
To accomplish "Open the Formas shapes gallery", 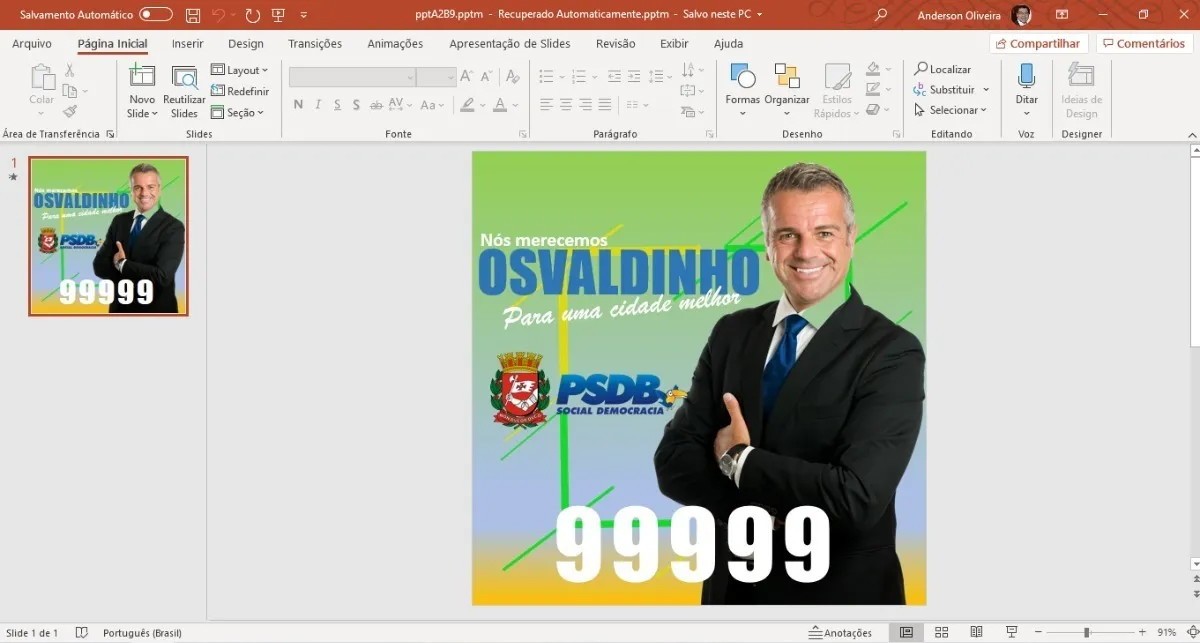I will click(743, 91).
